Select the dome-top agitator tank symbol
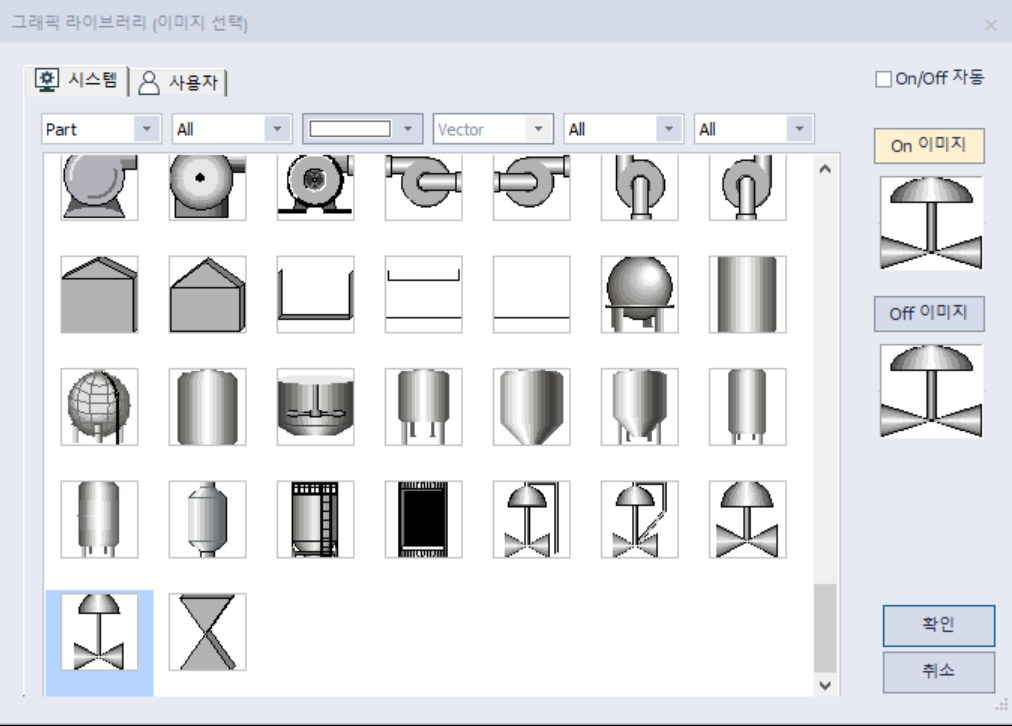Screen dimensions: 1012x726 pos(315,405)
